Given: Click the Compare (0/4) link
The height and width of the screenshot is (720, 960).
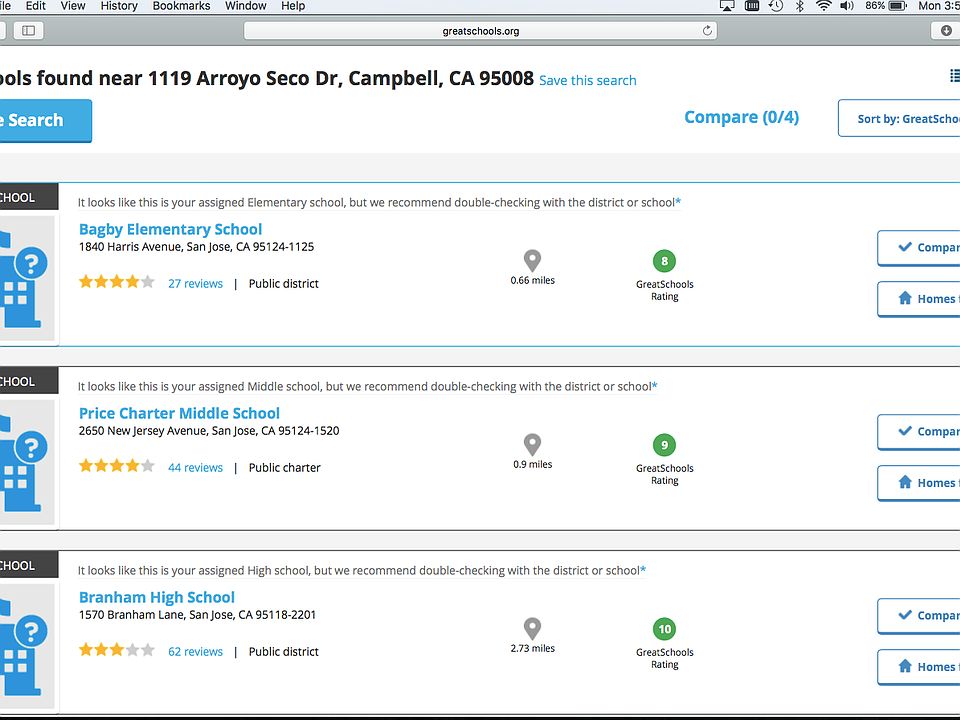Looking at the screenshot, I should click(741, 117).
